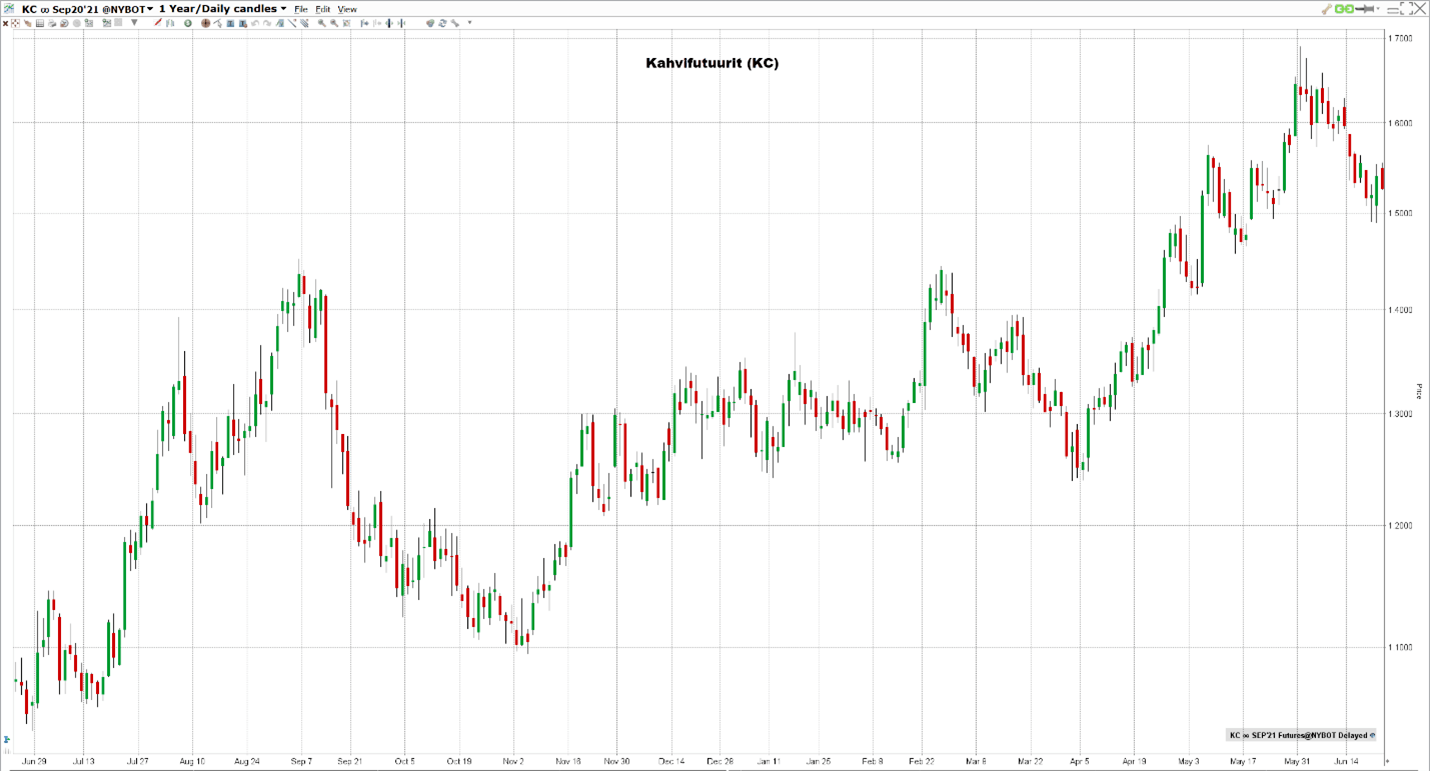The height and width of the screenshot is (771, 1430).
Task: Click the globe icon in the toolbar
Action: click(x=430, y=23)
